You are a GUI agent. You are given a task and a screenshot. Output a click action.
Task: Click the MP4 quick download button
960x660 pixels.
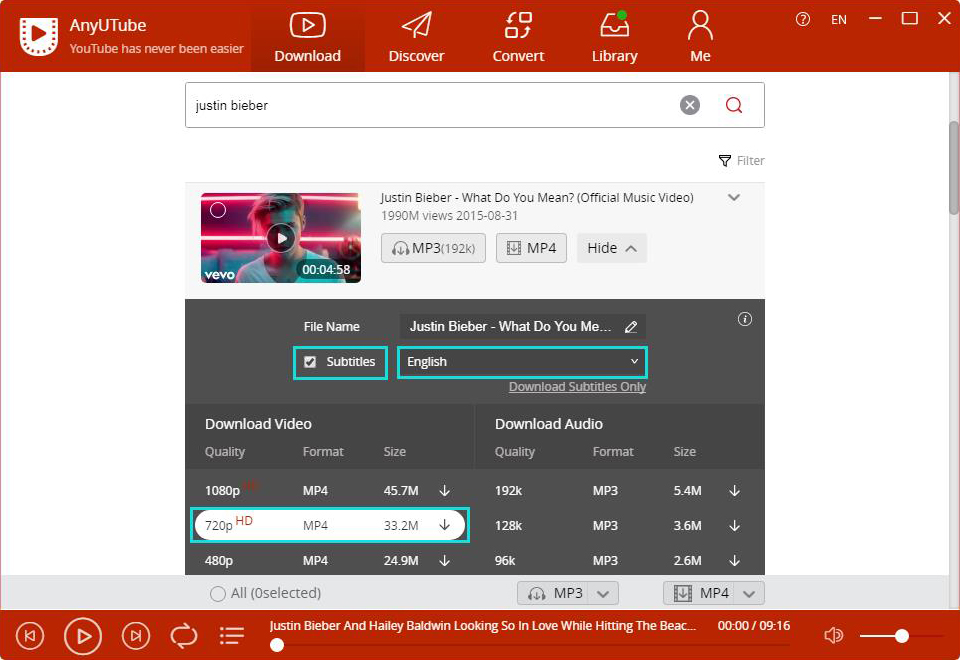pyautogui.click(x=531, y=248)
